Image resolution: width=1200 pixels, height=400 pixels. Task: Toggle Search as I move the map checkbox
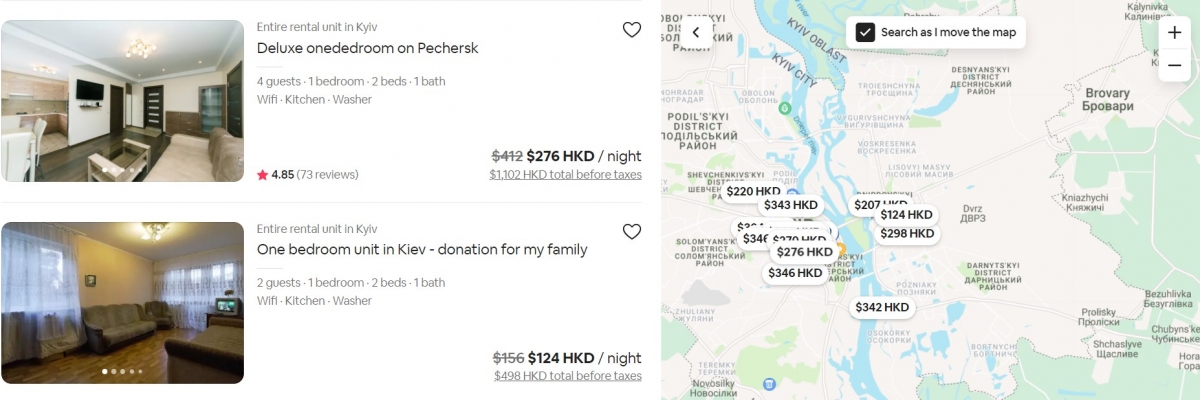(866, 32)
